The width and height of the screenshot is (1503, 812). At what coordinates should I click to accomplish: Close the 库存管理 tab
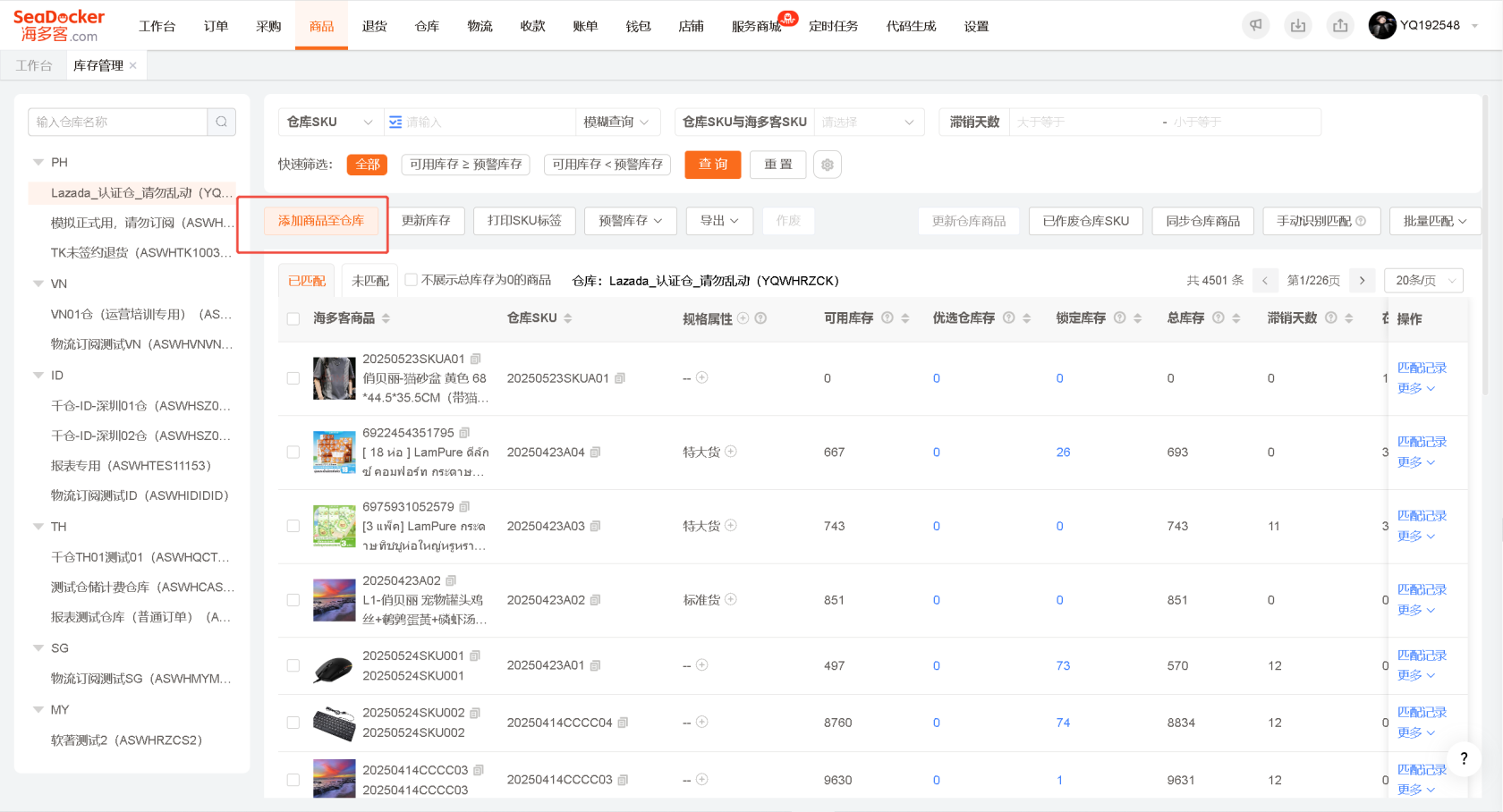[133, 65]
